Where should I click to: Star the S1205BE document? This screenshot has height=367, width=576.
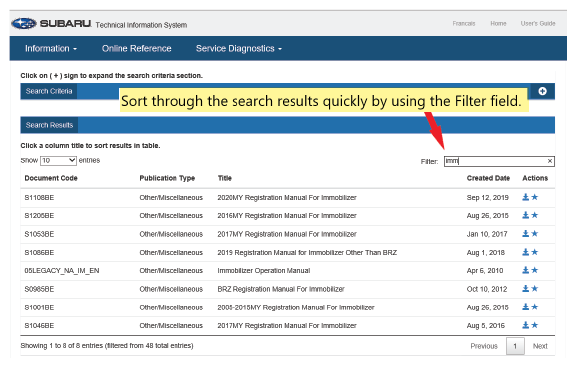[x=535, y=215]
